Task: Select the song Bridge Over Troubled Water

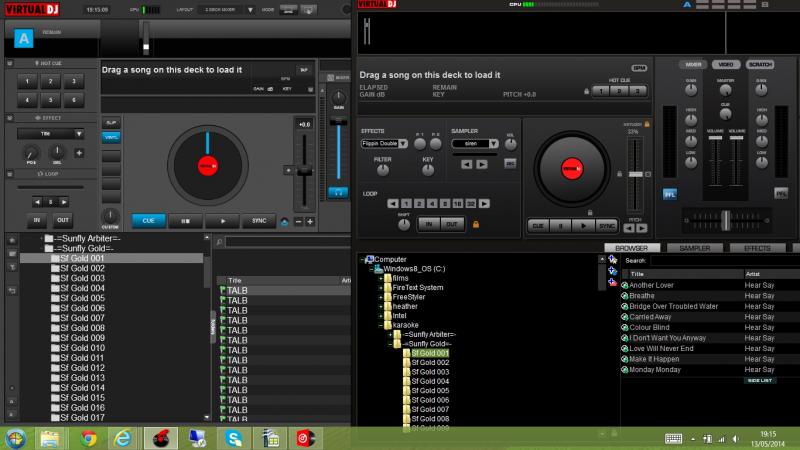Action: (673, 306)
